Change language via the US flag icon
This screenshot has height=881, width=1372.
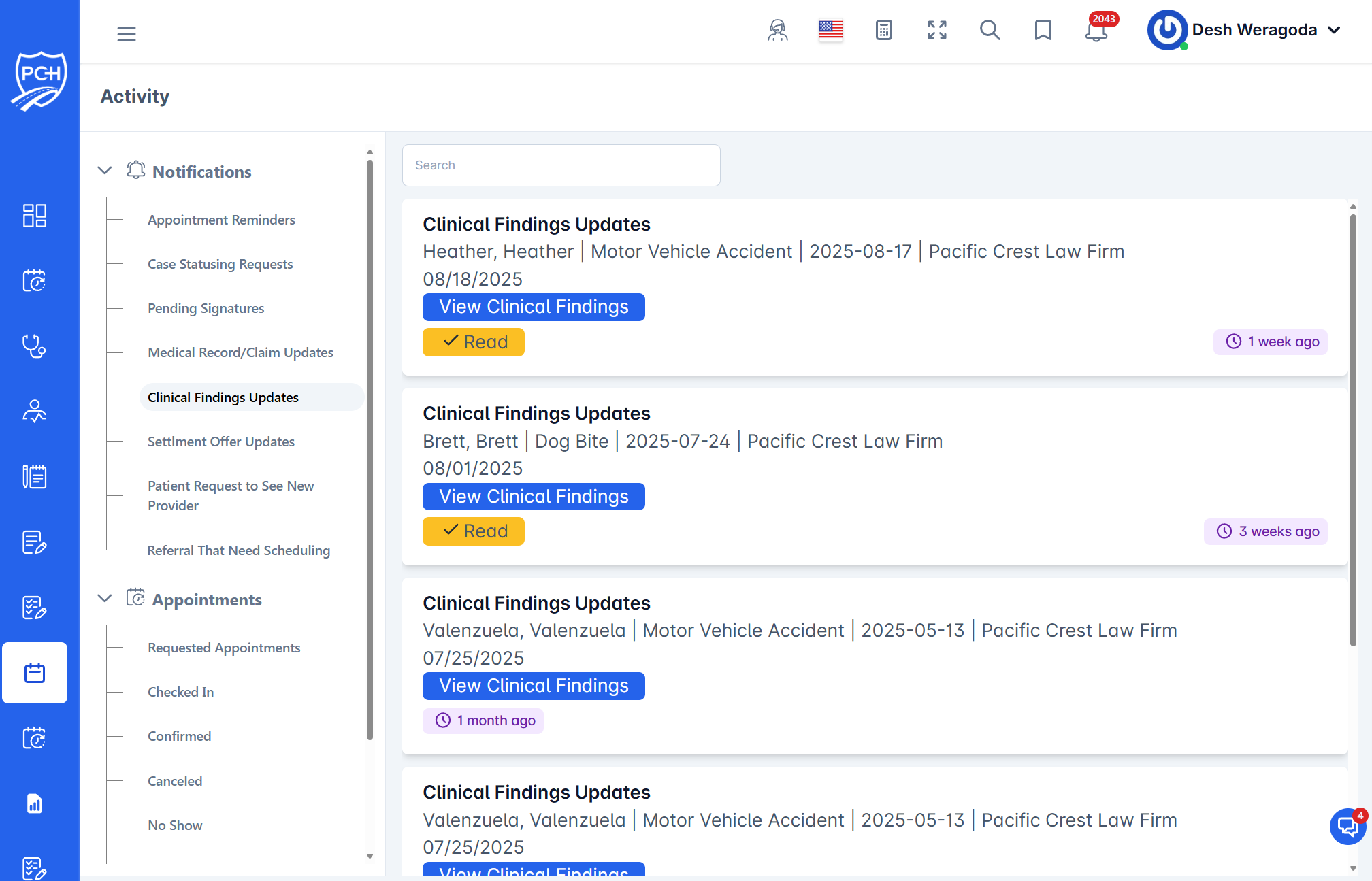830,29
